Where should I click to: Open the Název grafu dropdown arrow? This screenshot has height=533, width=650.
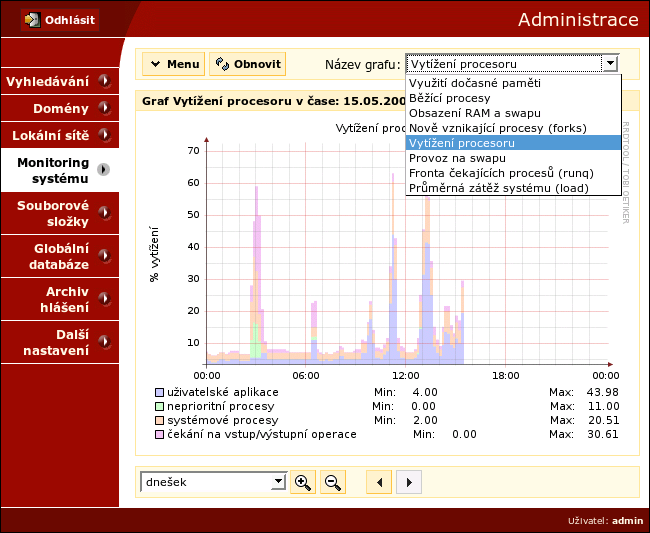pos(610,64)
